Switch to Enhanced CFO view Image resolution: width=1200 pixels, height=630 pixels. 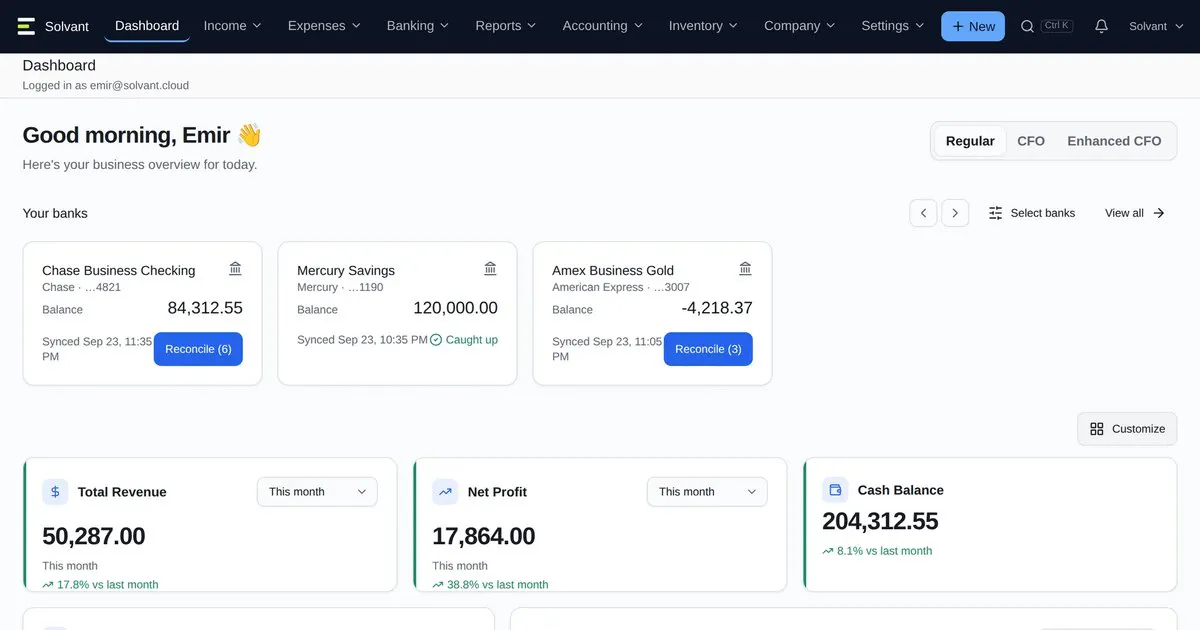click(1114, 141)
